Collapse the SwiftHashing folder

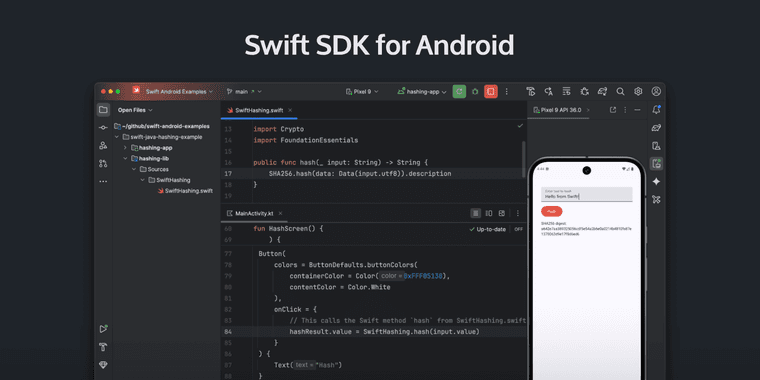point(142,180)
